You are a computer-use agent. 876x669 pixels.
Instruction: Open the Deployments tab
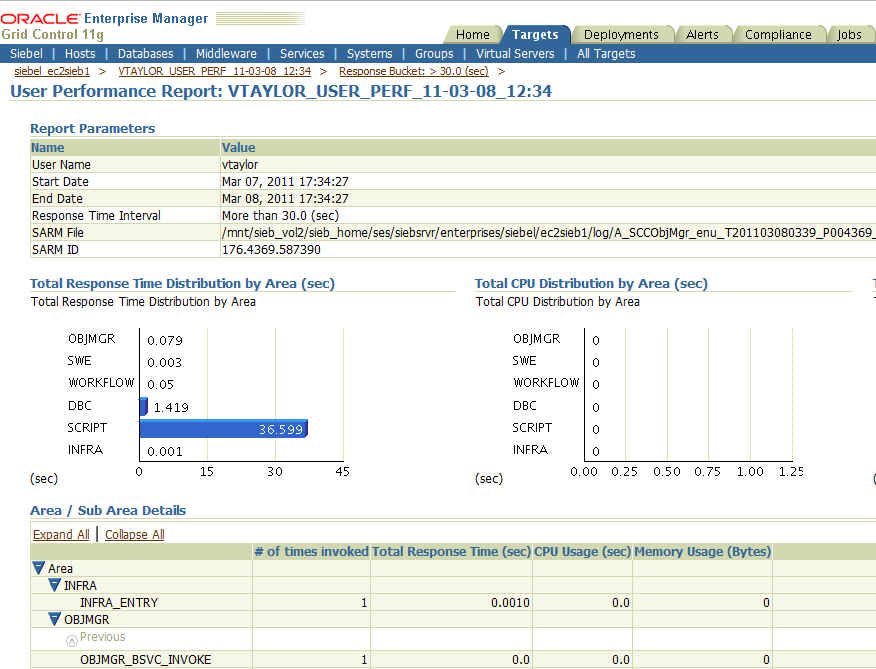click(621, 35)
